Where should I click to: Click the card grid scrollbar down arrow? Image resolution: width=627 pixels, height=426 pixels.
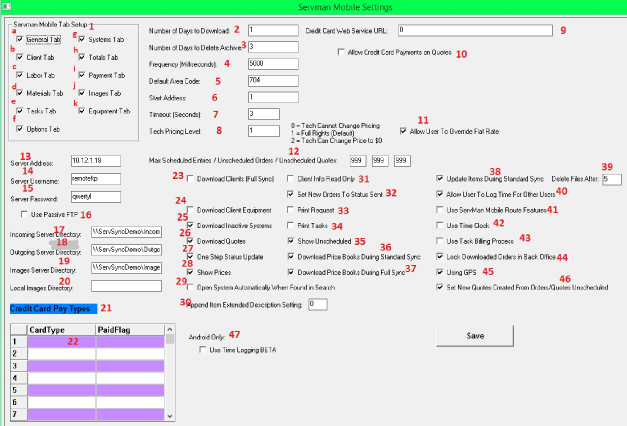coord(170,416)
